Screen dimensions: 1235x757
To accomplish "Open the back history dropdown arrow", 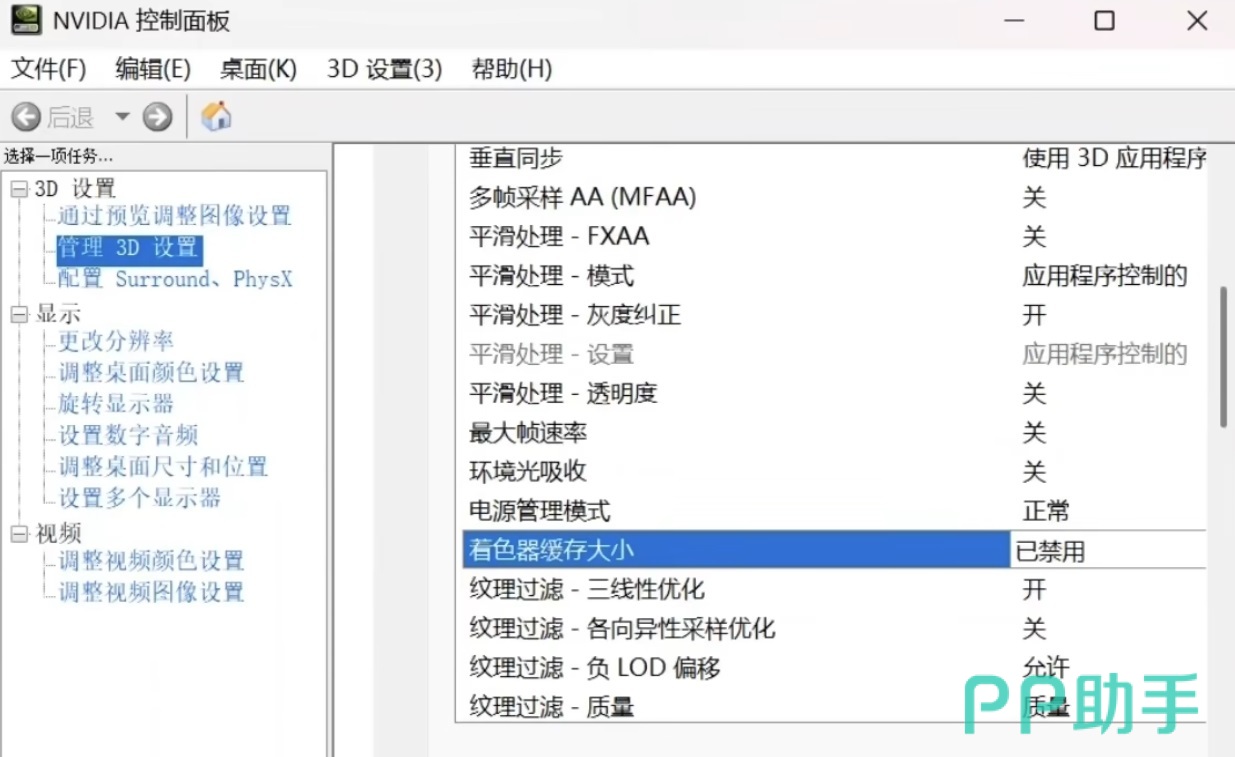I will click(122, 117).
